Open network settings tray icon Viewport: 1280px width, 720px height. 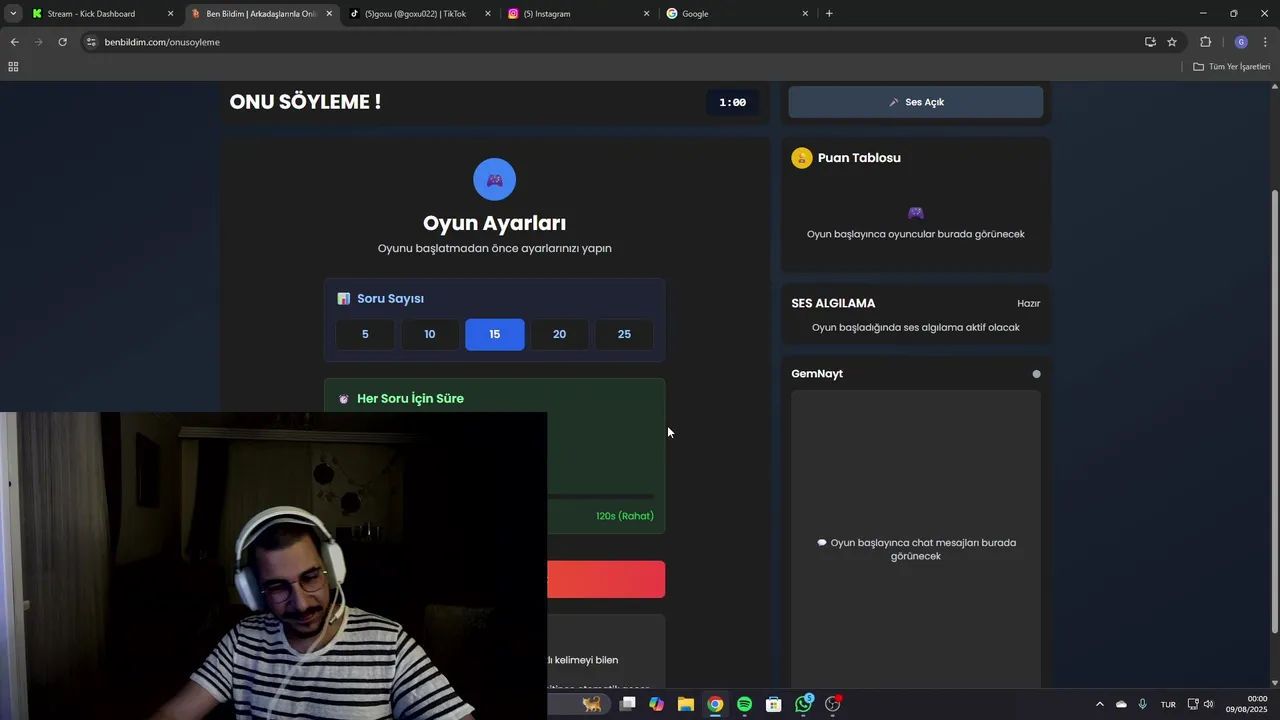point(1193,704)
